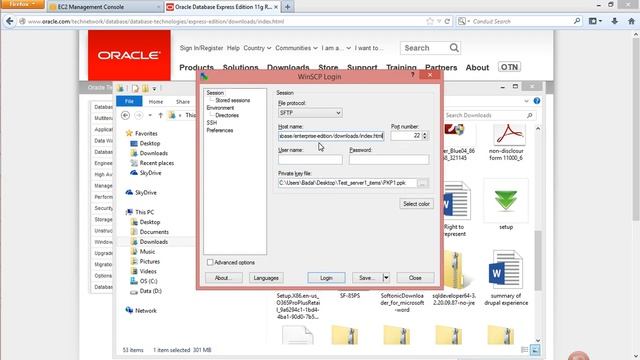Click Sign In/Register on Oracle page
640x360 pixels.
pos(201,48)
